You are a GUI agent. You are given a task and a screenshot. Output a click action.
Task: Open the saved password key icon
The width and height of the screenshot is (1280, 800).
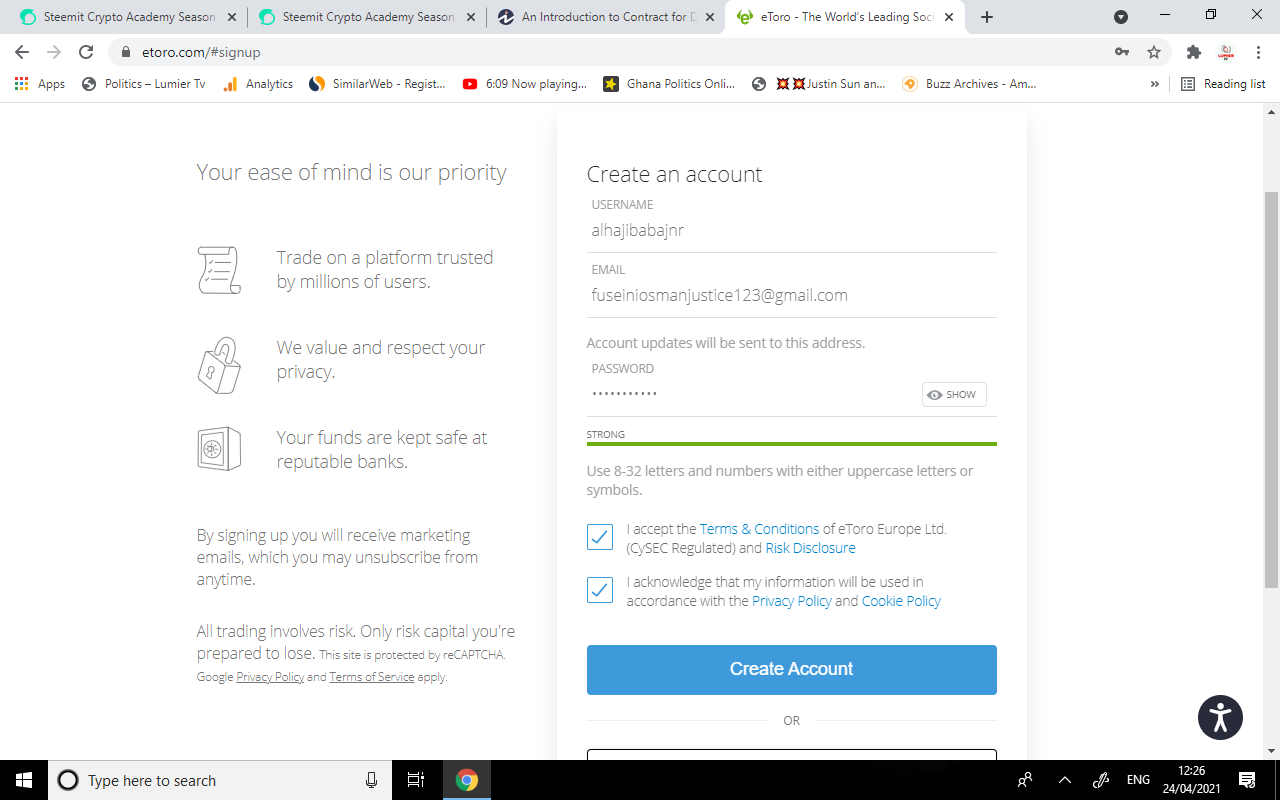(1122, 52)
